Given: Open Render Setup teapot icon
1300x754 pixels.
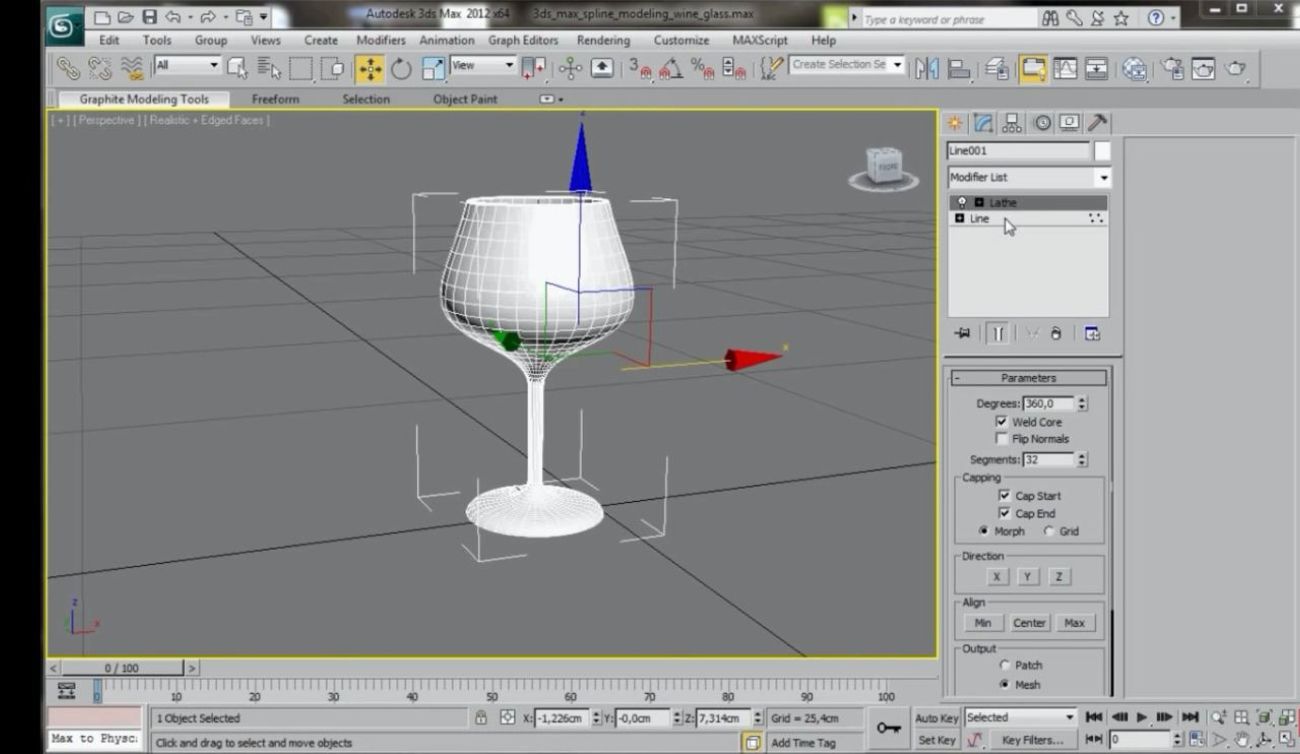Looking at the screenshot, I should coord(1172,68).
